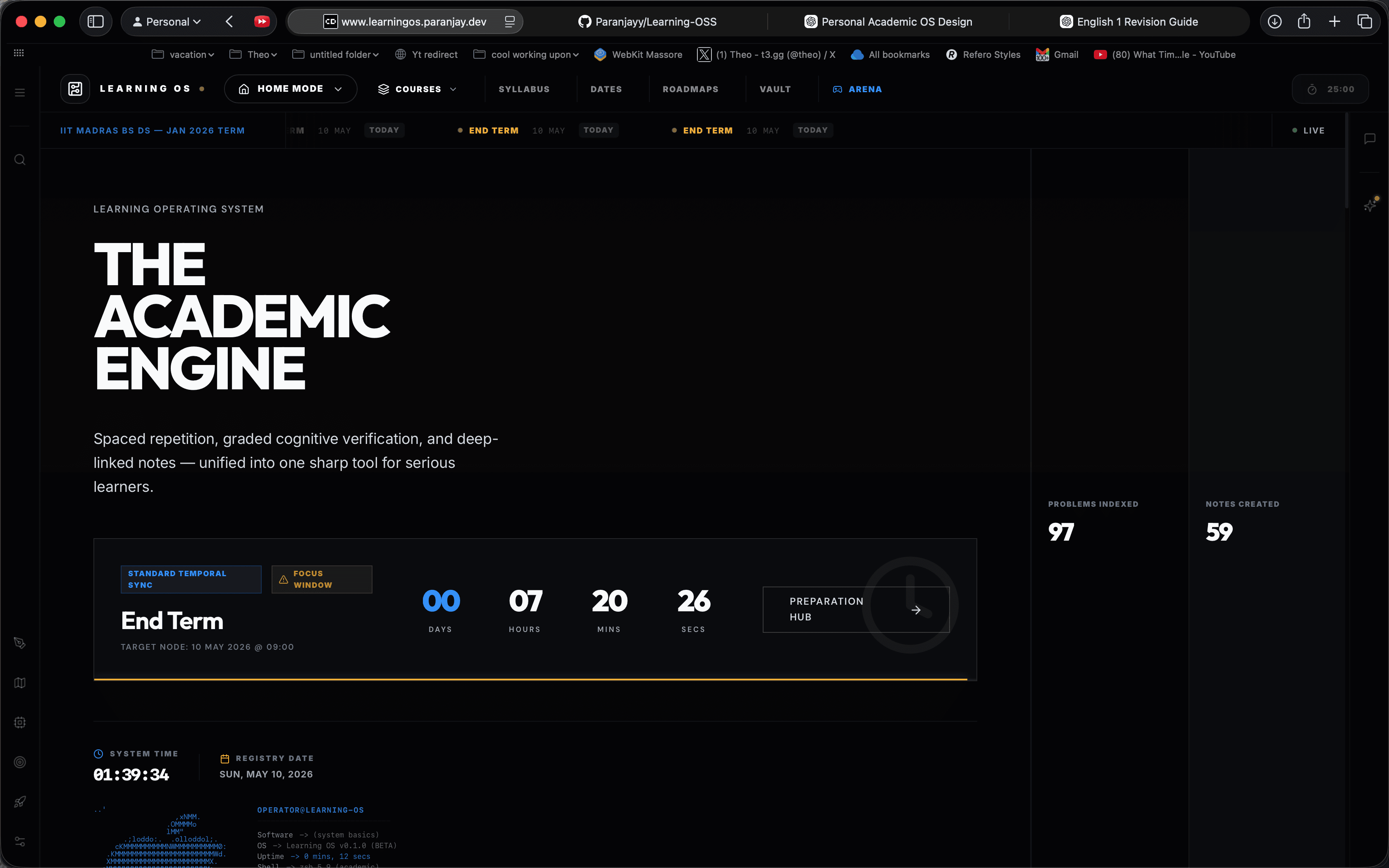This screenshot has width=1389, height=868.
Task: Click the Learning OS logo icon
Action: pos(75,89)
